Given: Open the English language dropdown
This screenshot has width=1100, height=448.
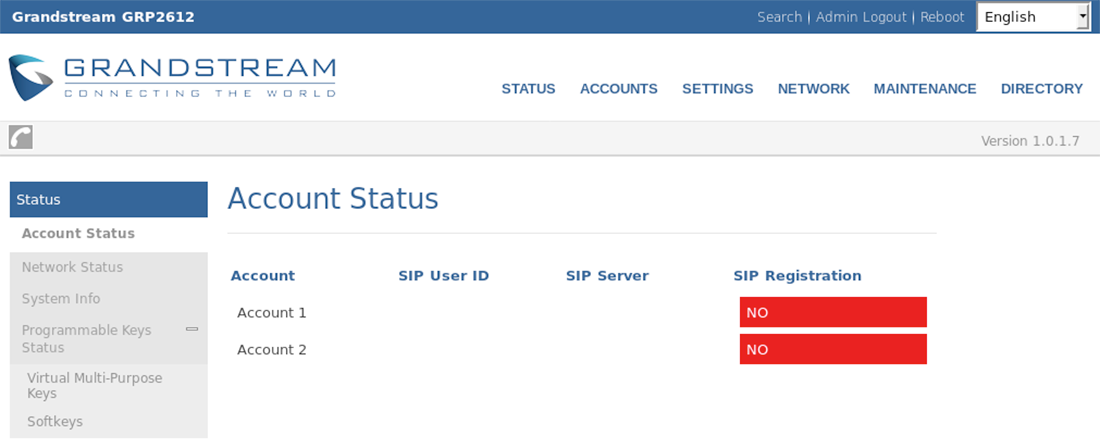Looking at the screenshot, I should coord(1033,17).
